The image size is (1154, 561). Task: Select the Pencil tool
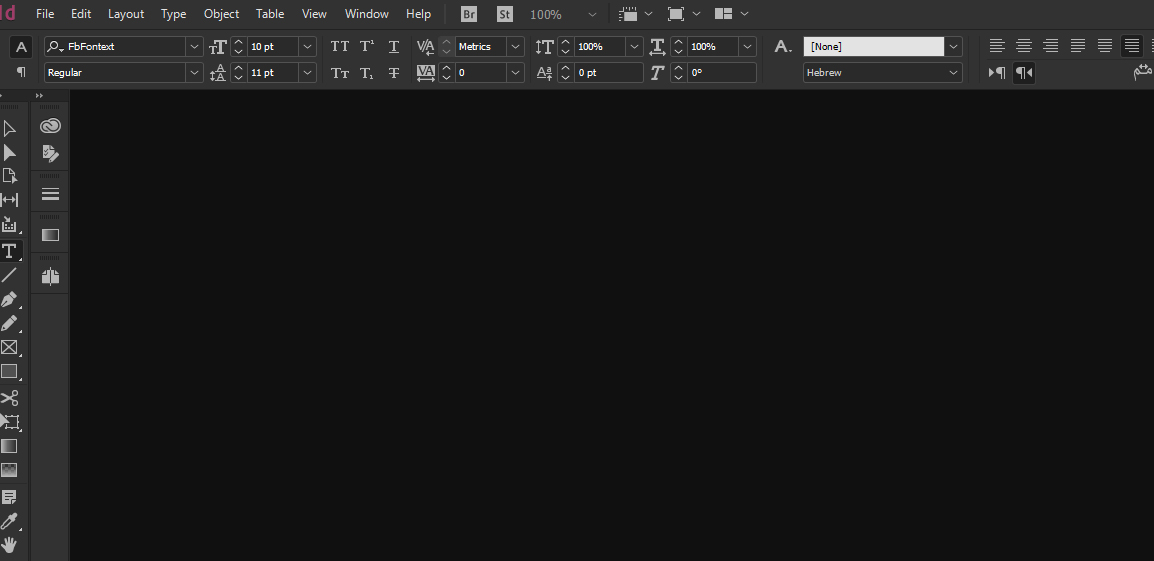(10, 324)
